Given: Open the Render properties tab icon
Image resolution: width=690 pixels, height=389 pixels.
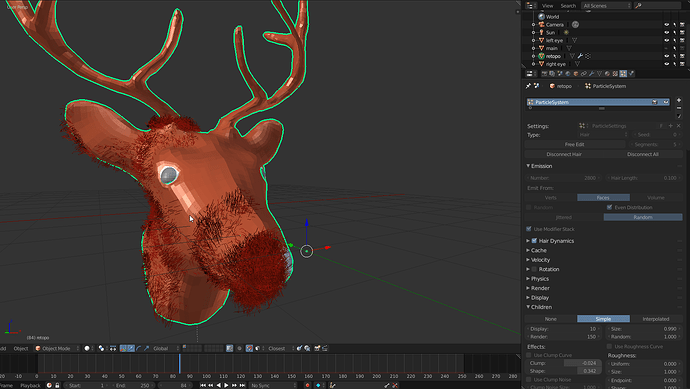Looking at the screenshot, I should click(544, 74).
